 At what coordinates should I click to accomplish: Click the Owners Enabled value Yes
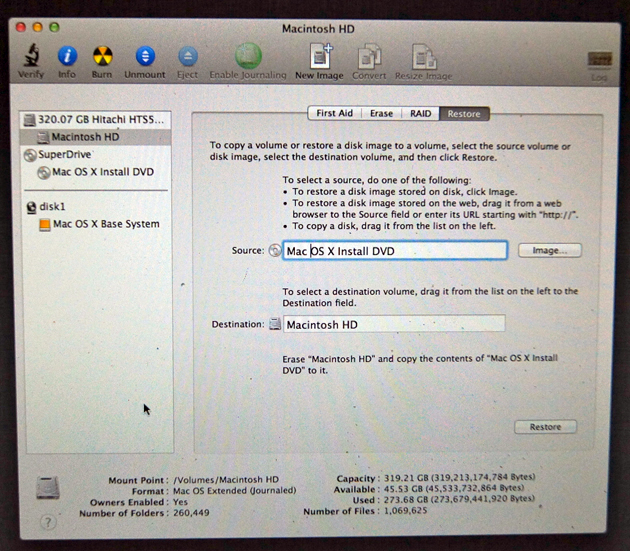point(180,502)
